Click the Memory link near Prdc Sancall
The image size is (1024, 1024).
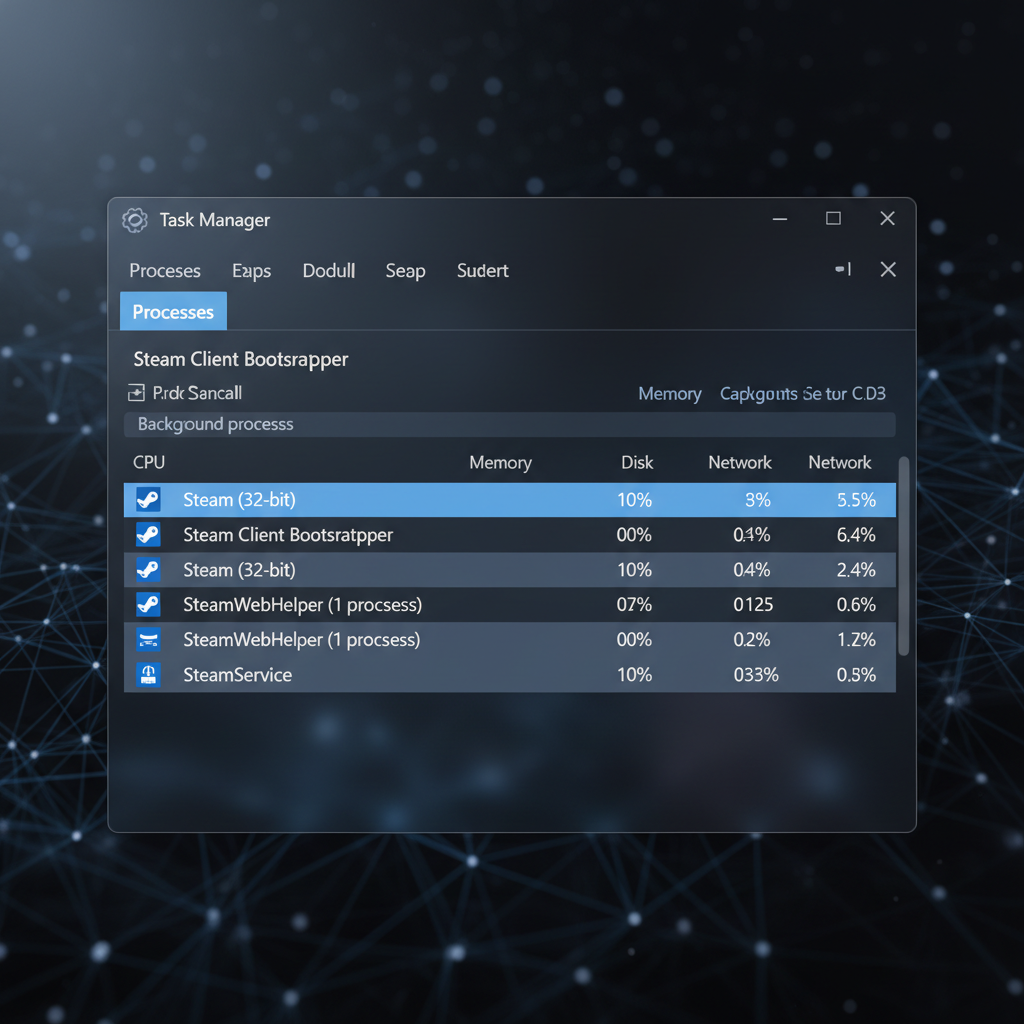669,394
